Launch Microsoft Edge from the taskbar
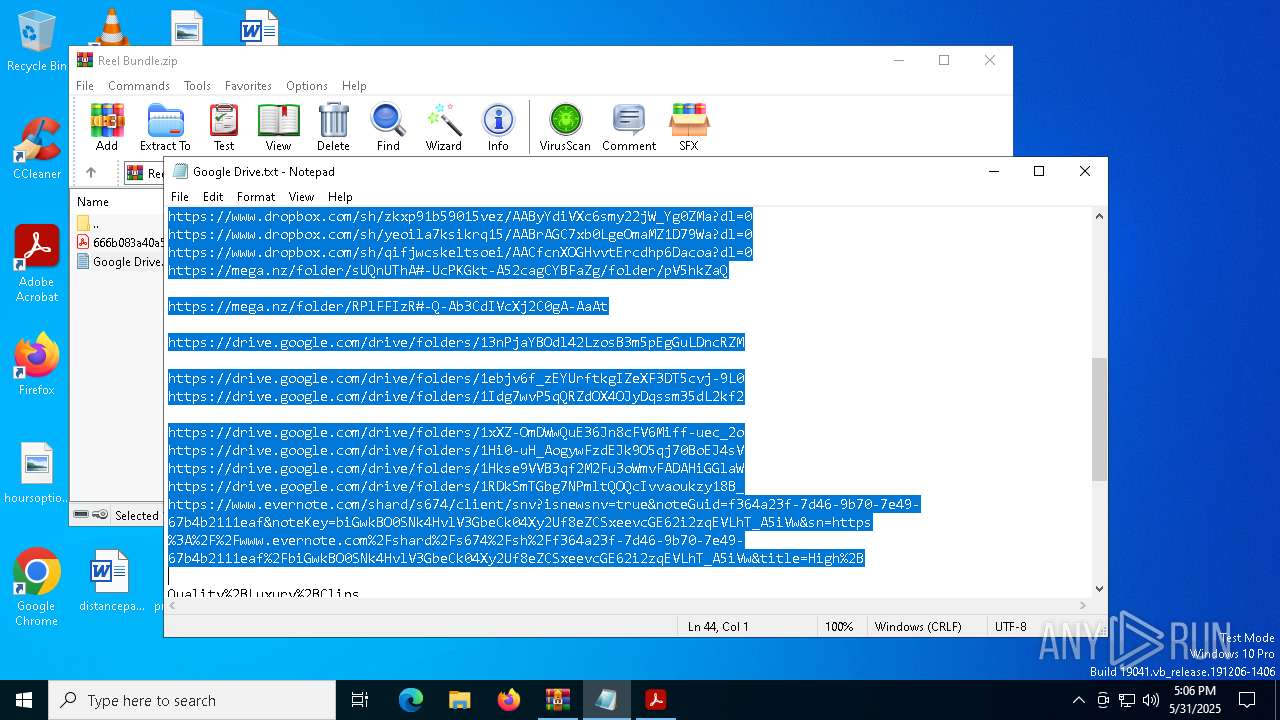Screen dimensions: 1280x720 coord(411,700)
